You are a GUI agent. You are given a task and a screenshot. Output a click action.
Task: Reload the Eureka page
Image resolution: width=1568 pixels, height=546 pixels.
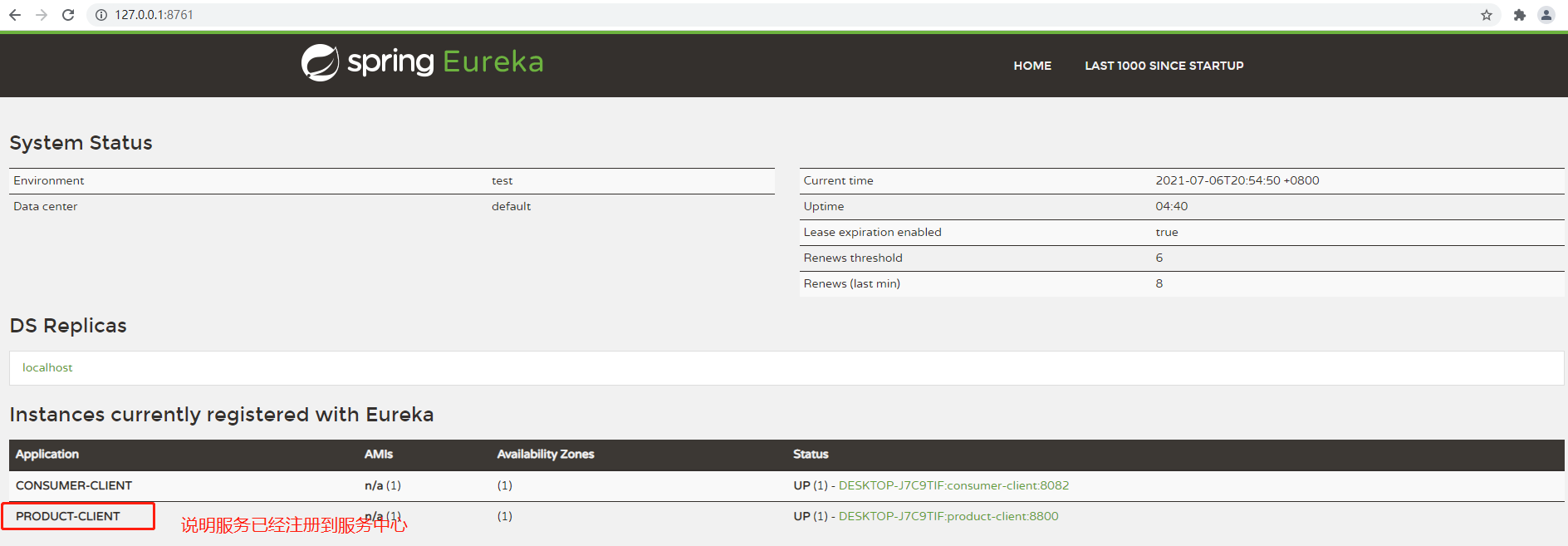[68, 15]
